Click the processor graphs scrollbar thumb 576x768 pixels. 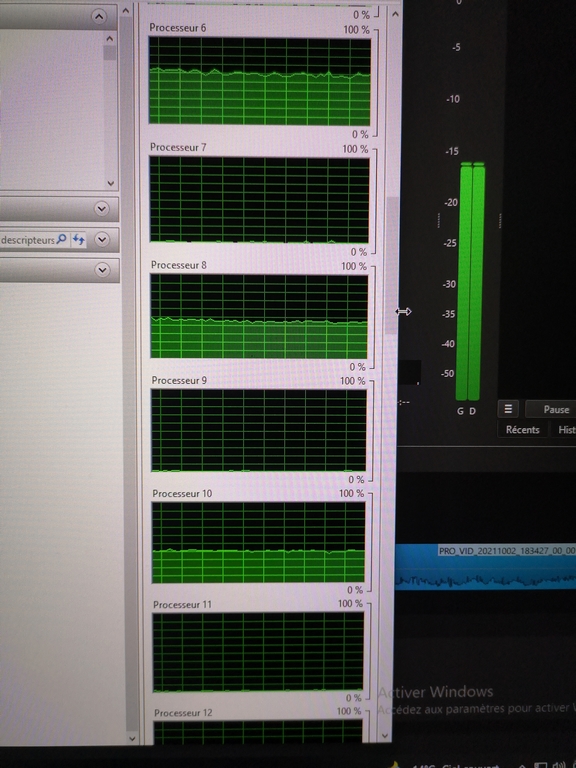pyautogui.click(x=392, y=265)
